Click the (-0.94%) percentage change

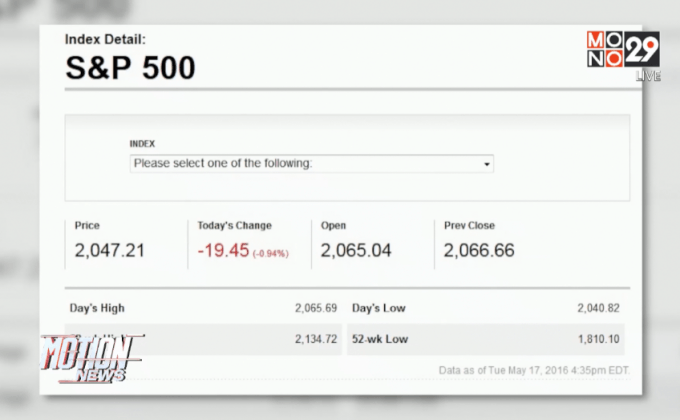coord(271,253)
